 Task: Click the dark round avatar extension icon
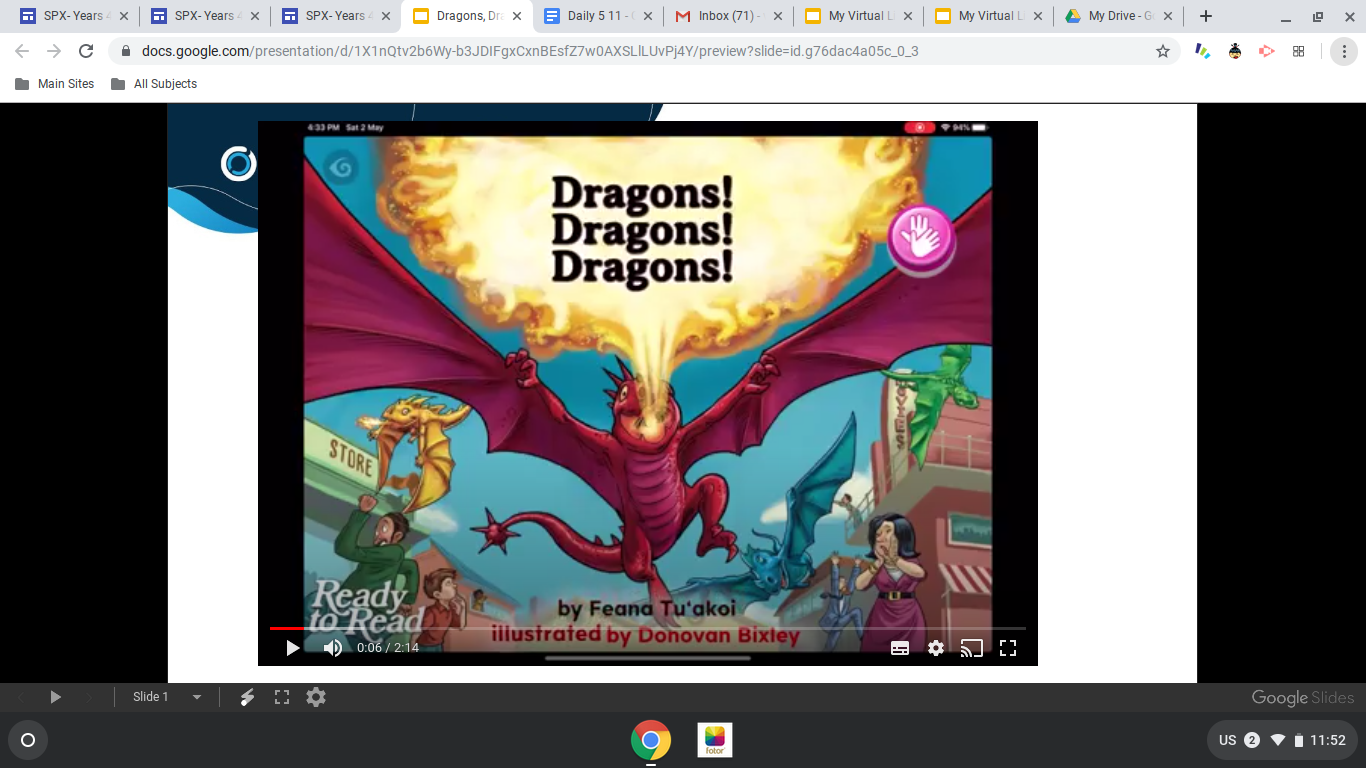coord(1235,51)
